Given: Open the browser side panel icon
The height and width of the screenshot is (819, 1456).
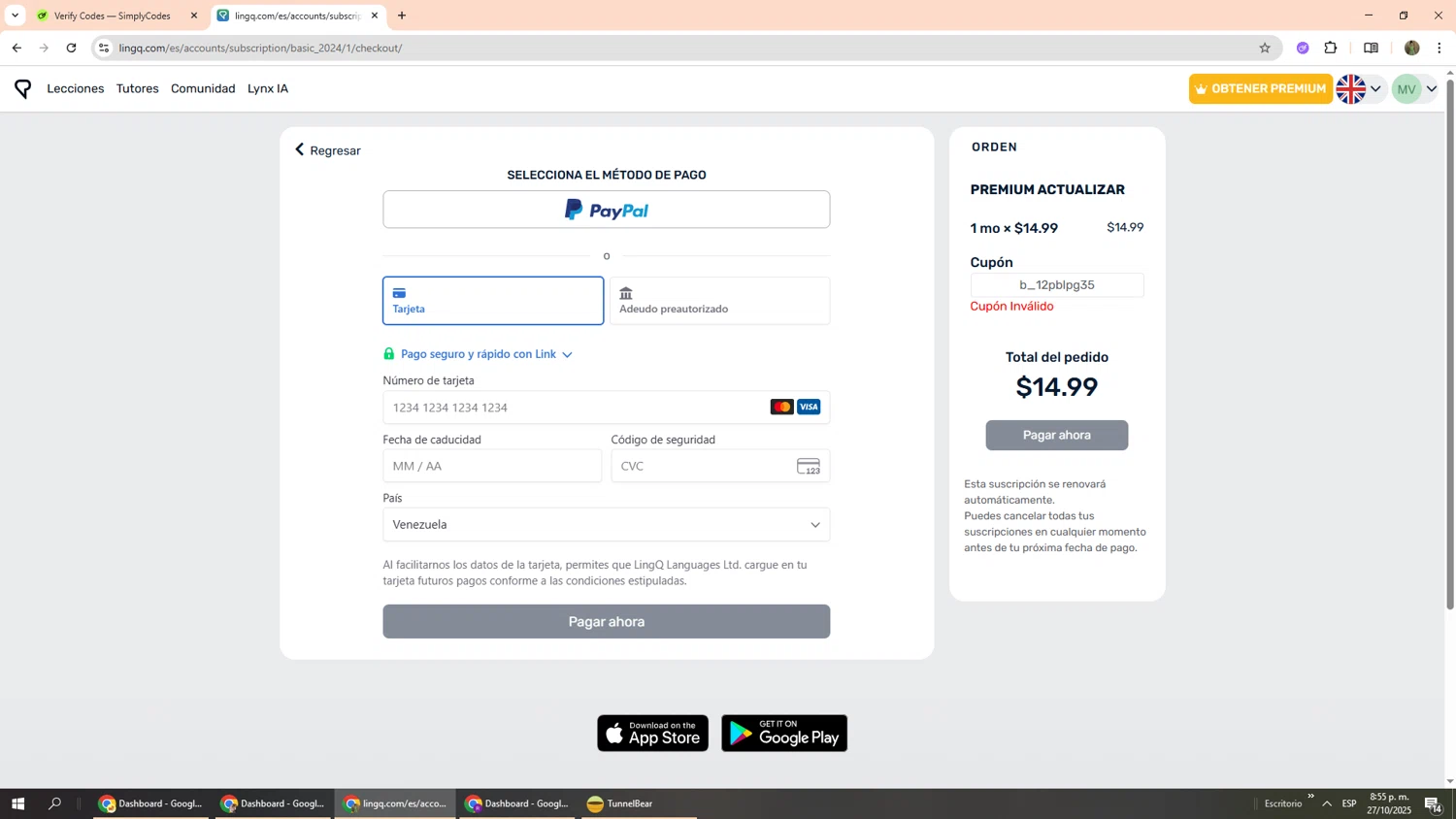Looking at the screenshot, I should pos(1371,48).
